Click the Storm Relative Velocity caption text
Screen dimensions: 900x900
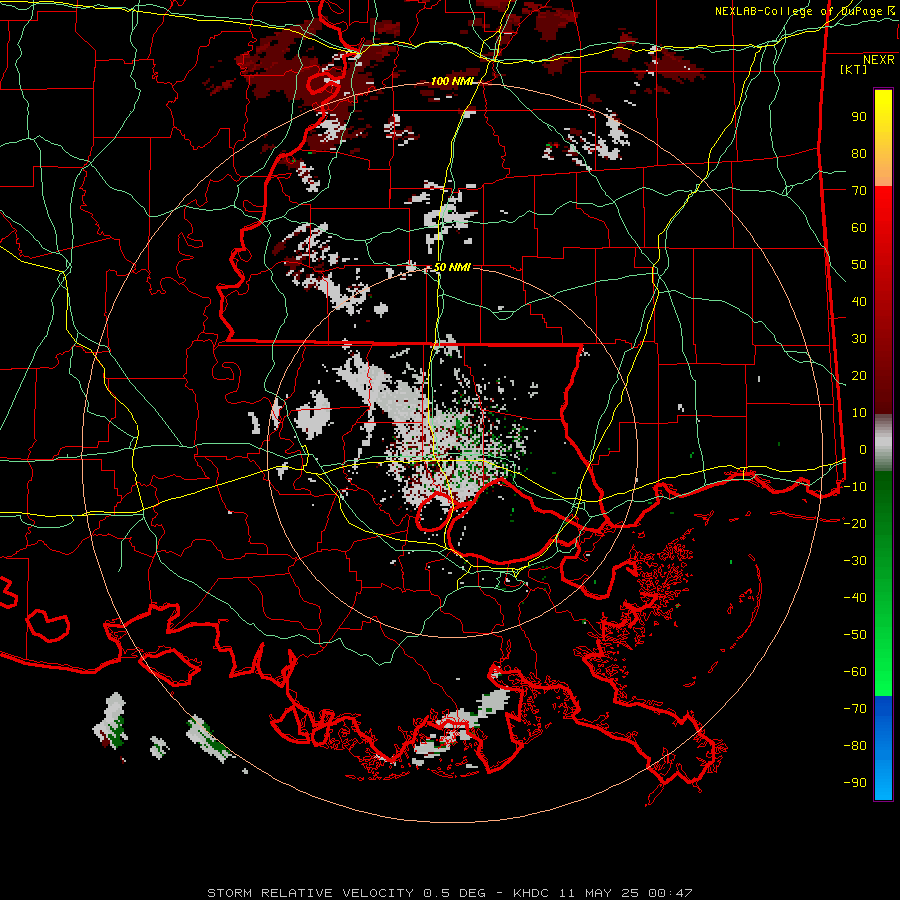pyautogui.click(x=449, y=893)
